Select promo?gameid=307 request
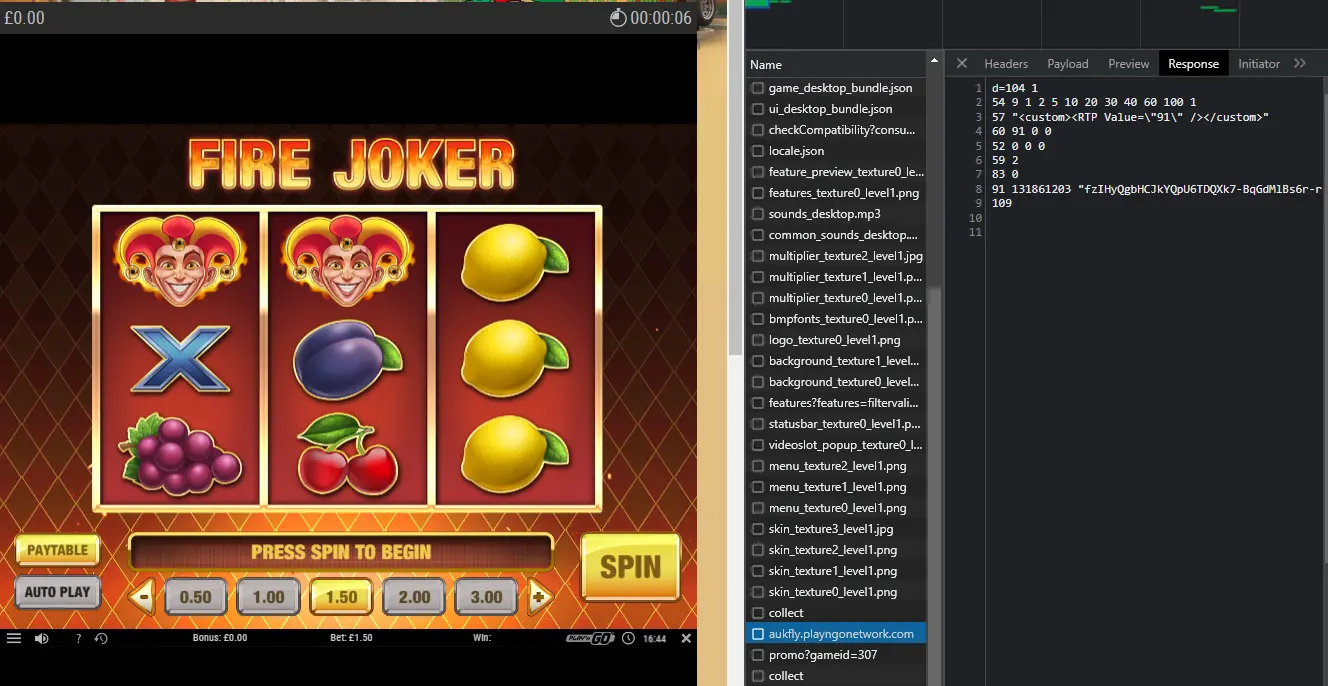 coord(836,655)
